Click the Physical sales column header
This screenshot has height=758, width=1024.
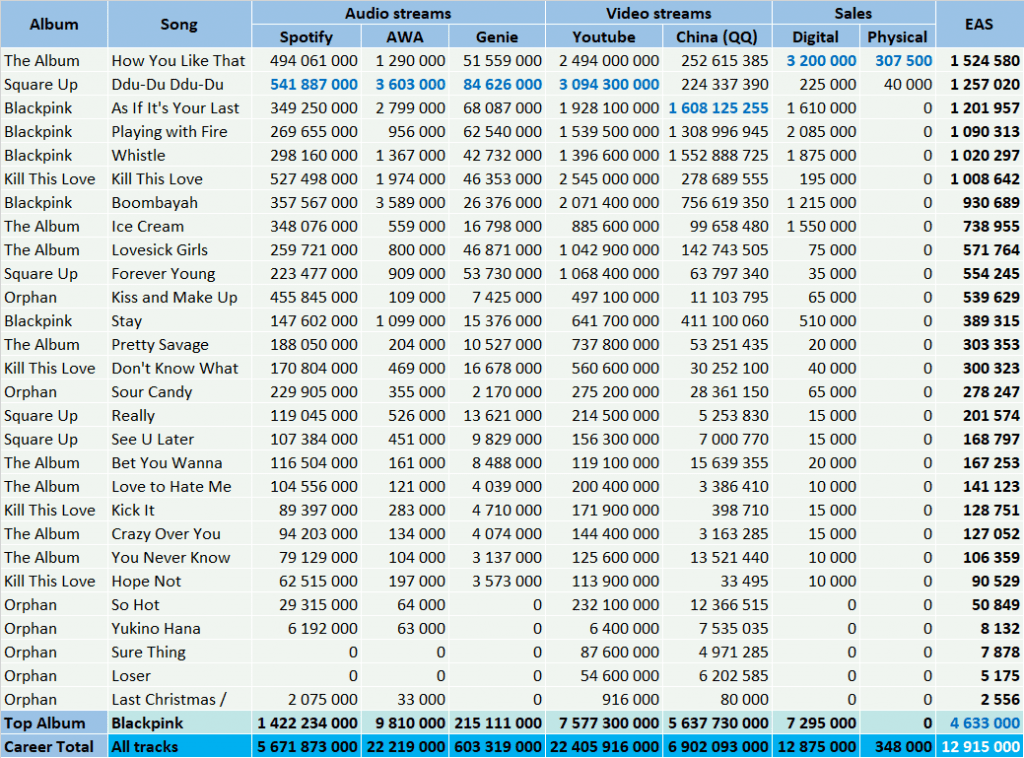click(897, 37)
